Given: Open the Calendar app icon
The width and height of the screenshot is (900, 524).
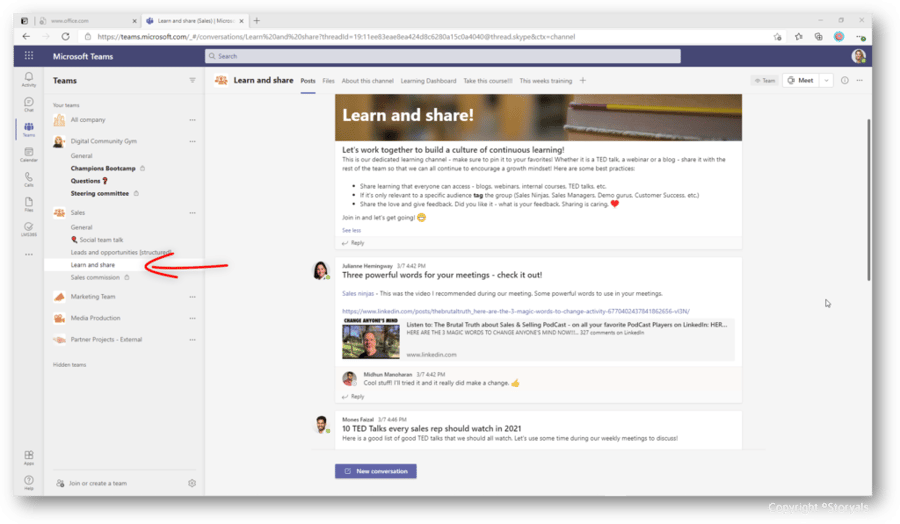Looking at the screenshot, I should [x=29, y=154].
